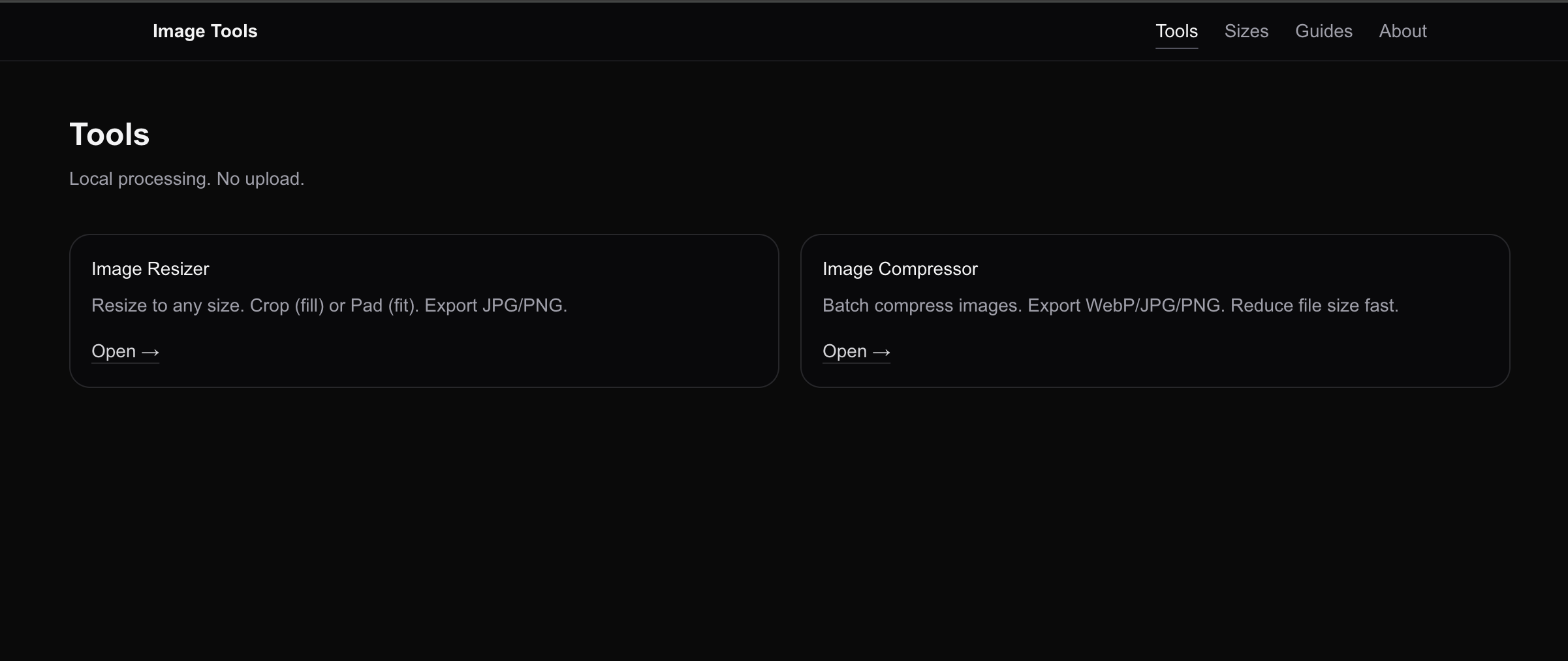Click the Open link under Image Resizer
Image resolution: width=1568 pixels, height=661 pixels.
(114, 351)
